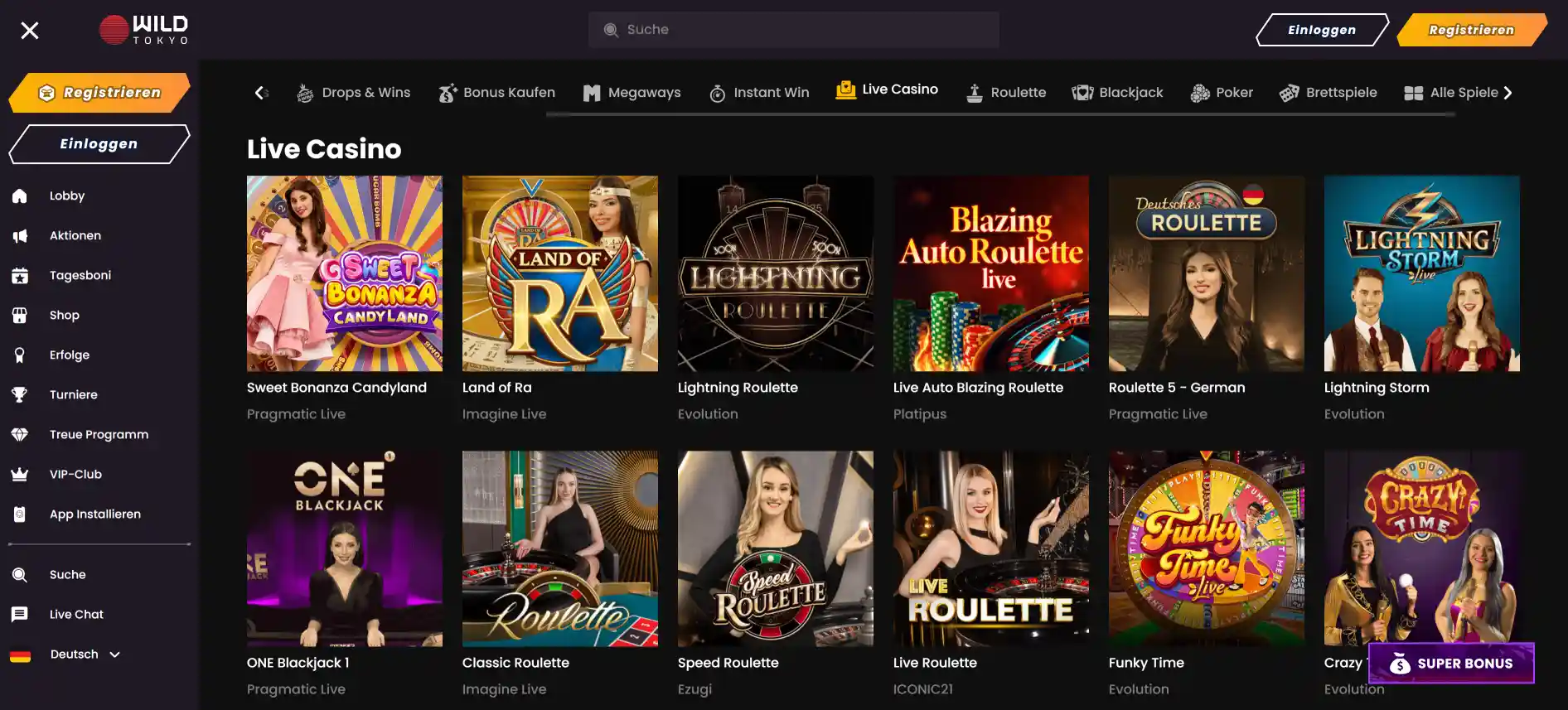Click the 'Sweet Bonanza Candyland' game title

[336, 388]
